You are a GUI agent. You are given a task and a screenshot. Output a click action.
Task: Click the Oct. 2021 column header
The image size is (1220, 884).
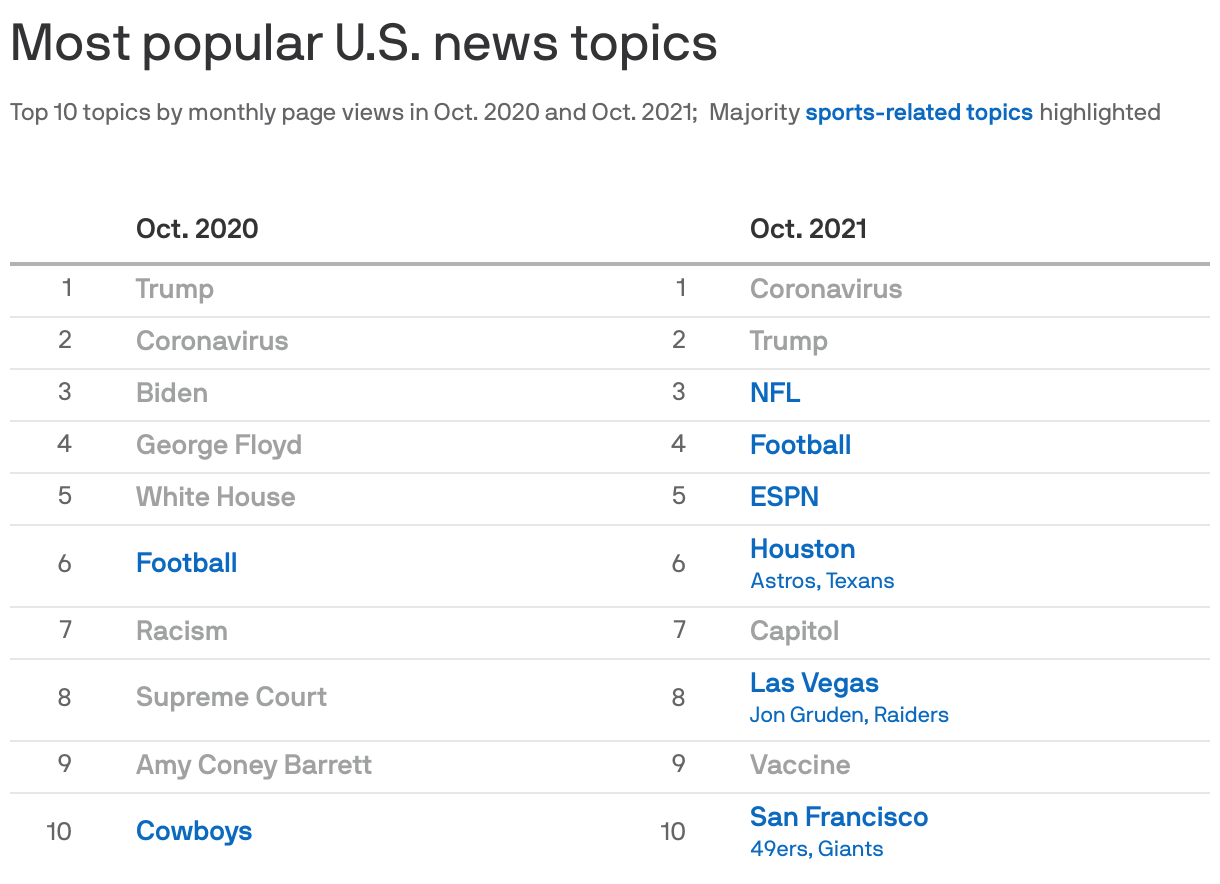(808, 229)
